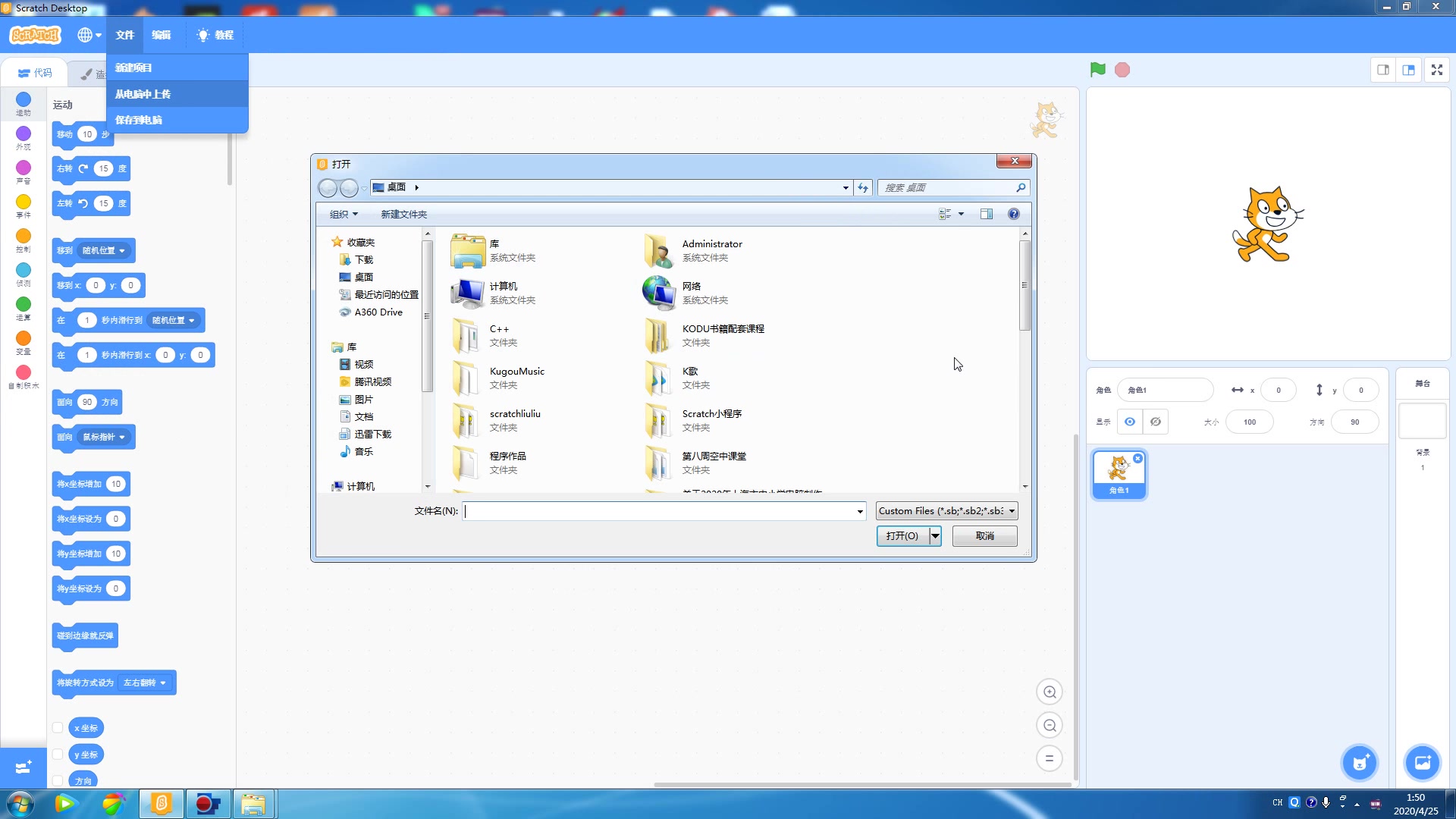Enter full screen stage mode
This screenshot has height=819, width=1456.
pyautogui.click(x=1437, y=70)
